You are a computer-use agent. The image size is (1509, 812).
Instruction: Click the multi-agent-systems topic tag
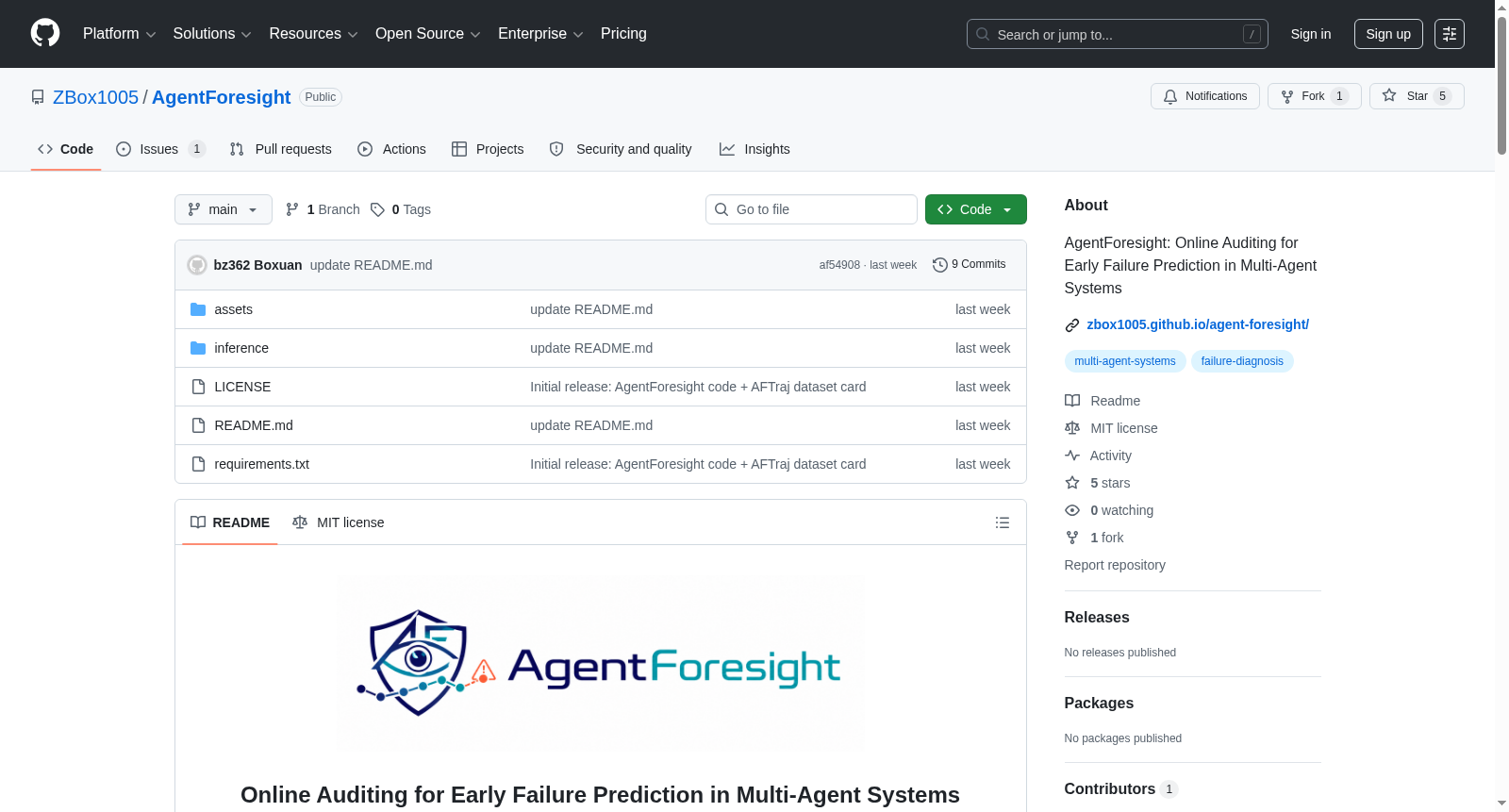click(x=1125, y=361)
